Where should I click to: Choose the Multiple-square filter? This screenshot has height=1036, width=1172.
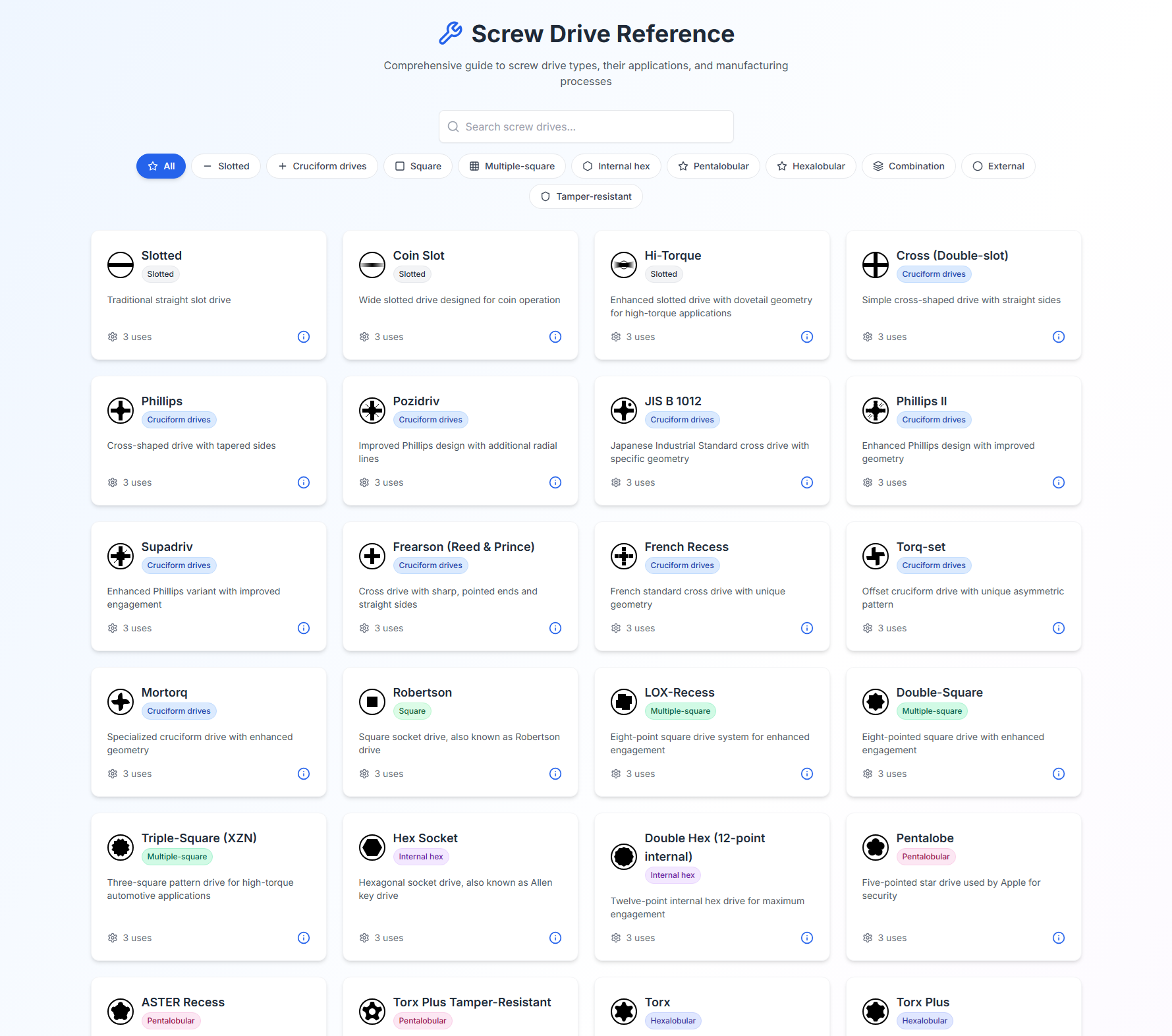(x=512, y=166)
